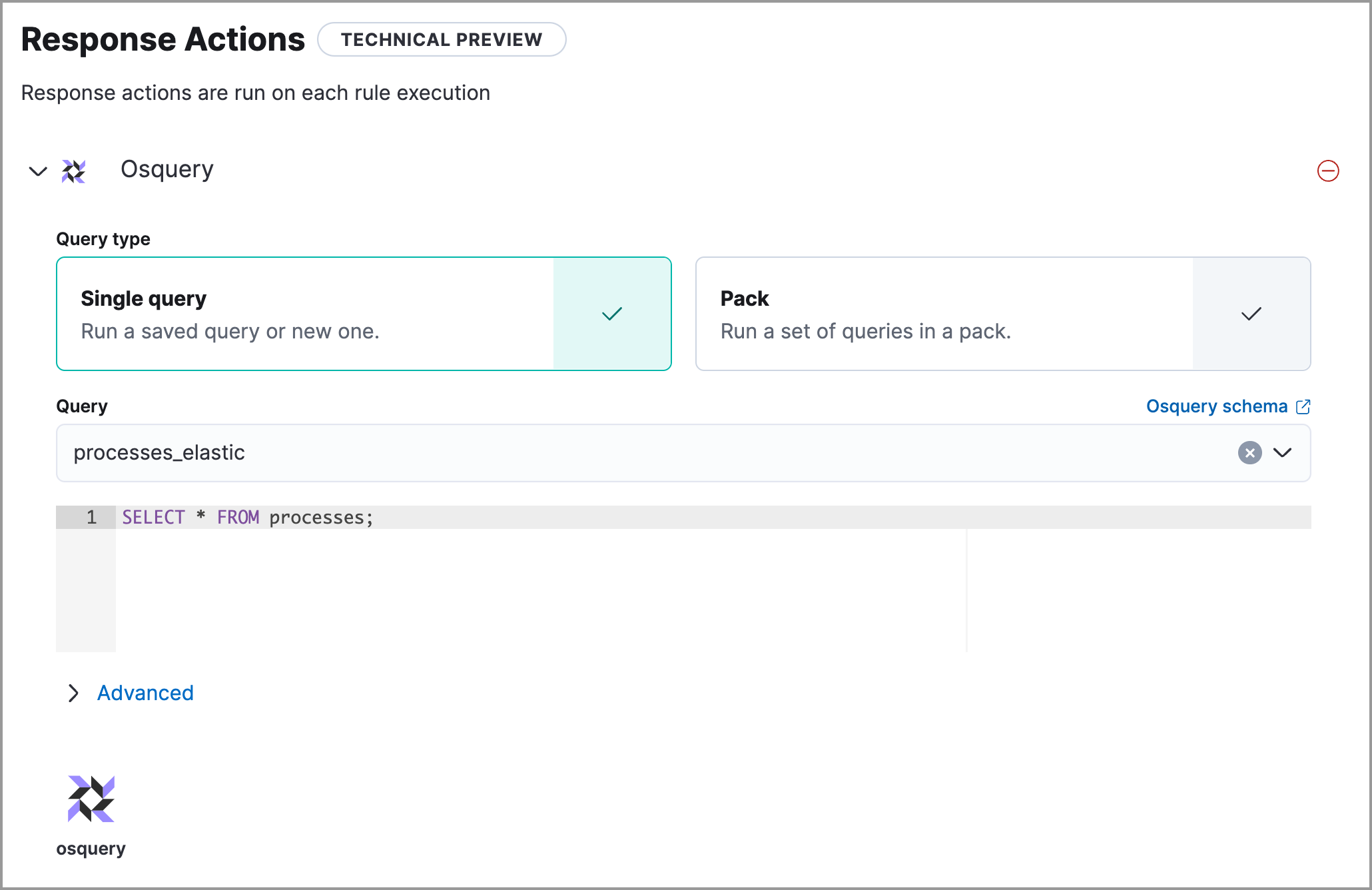Open the saved query dropdown arrow

(1282, 453)
